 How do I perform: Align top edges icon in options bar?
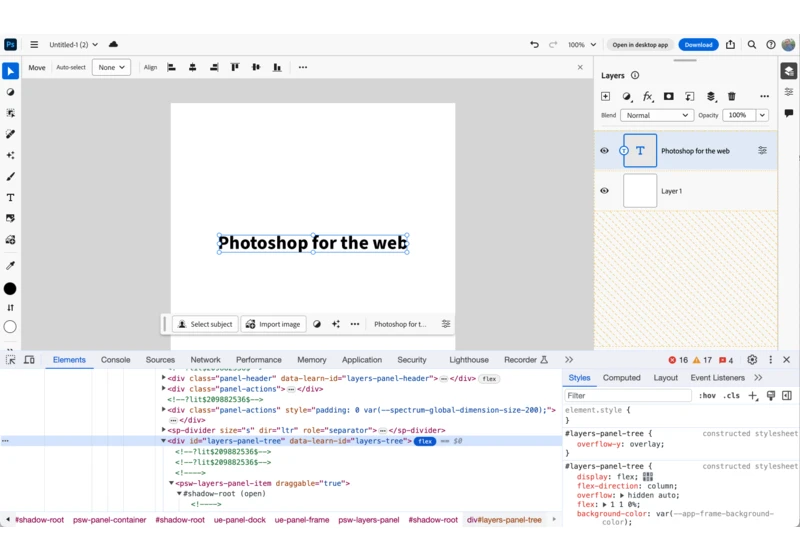235,67
